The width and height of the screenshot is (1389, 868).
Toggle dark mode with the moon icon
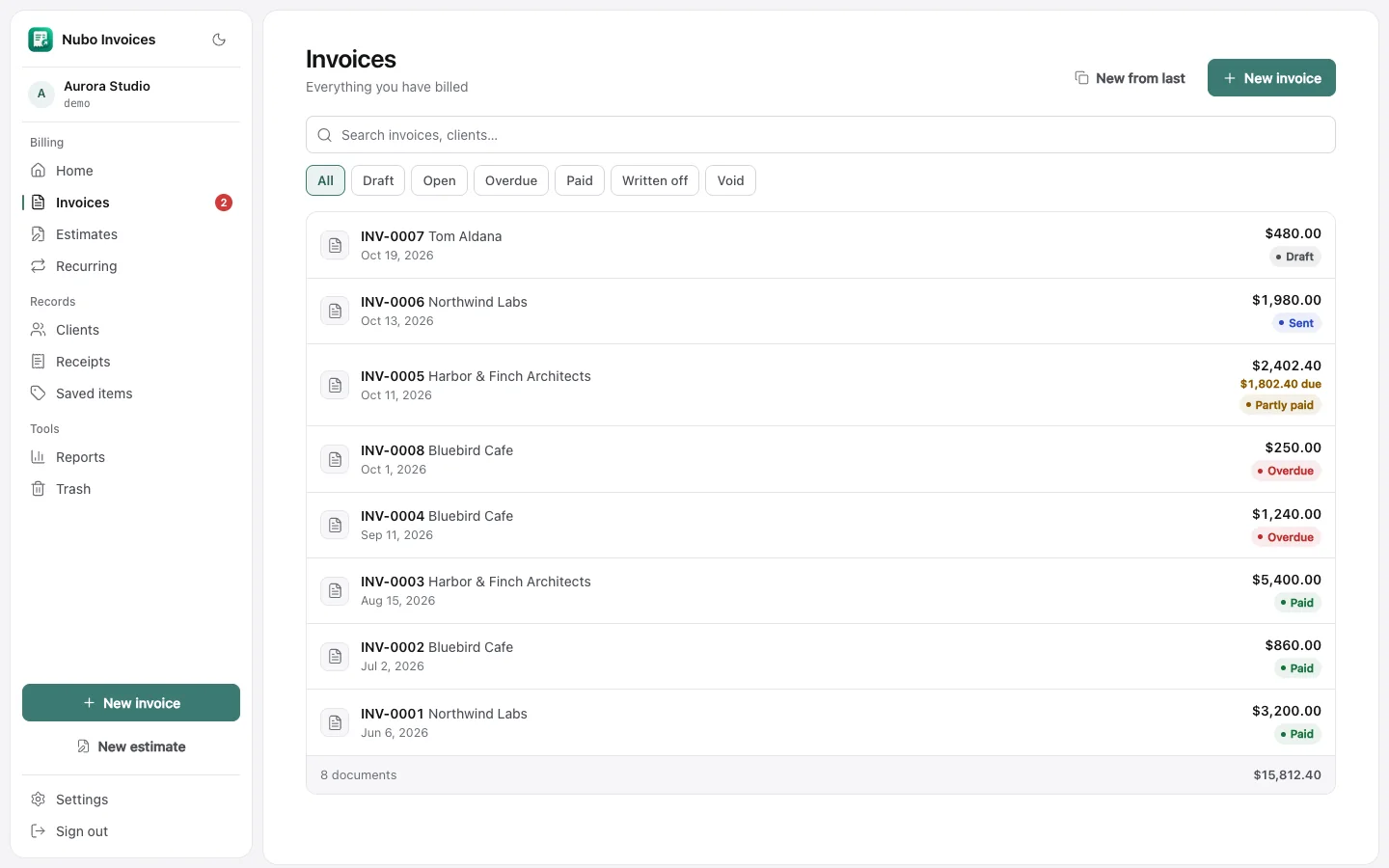(219, 40)
